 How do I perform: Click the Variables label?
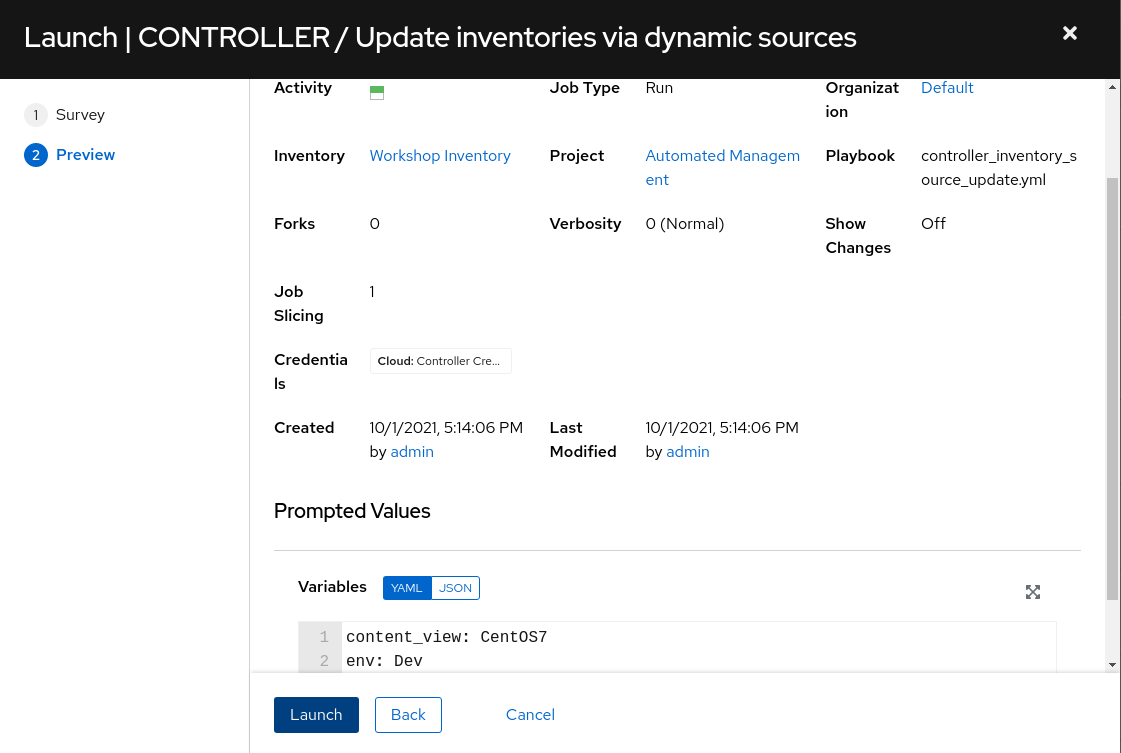tap(332, 586)
